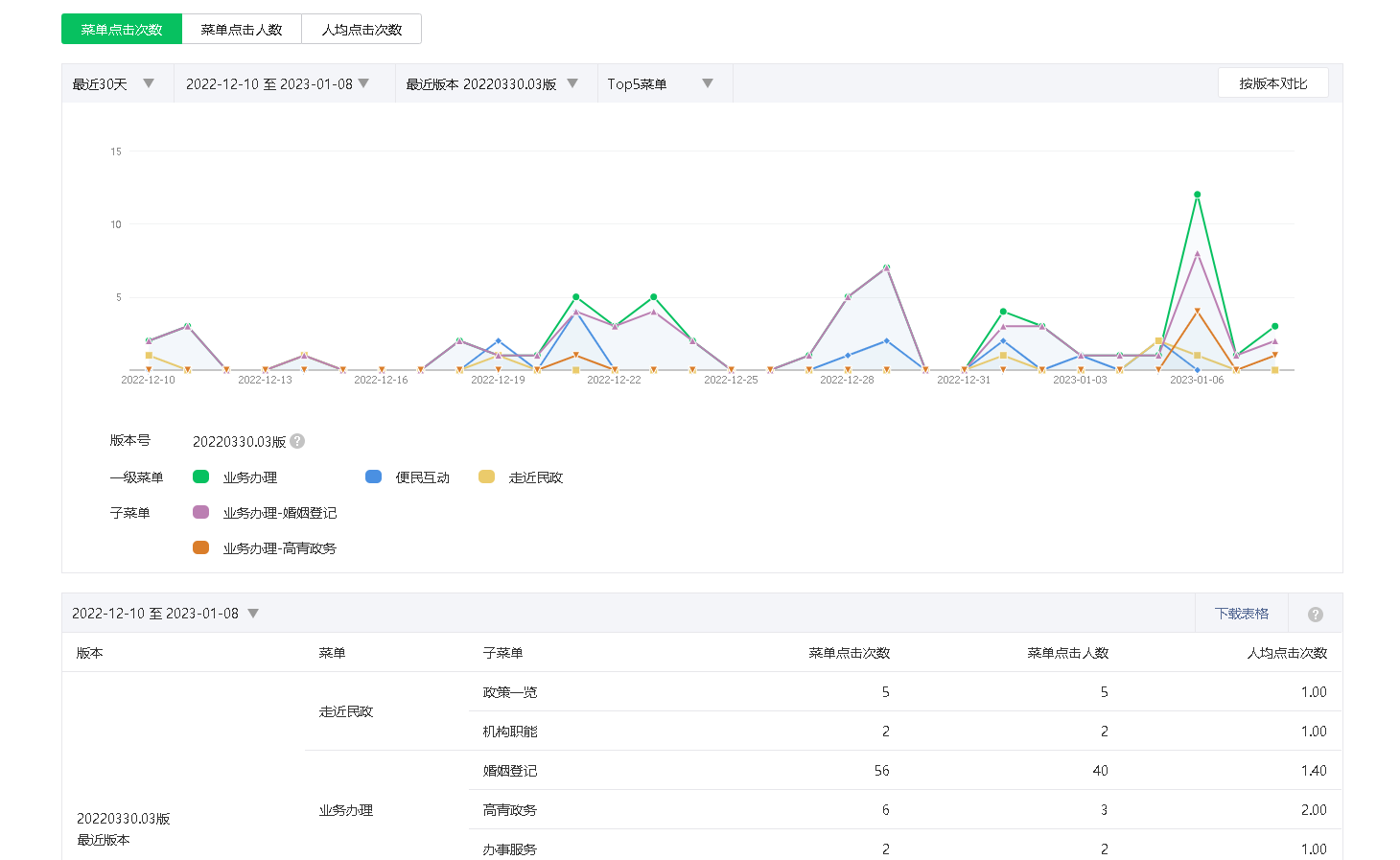
Task: Open the 最近30天 time range dropdown
Action: pyautogui.click(x=113, y=84)
